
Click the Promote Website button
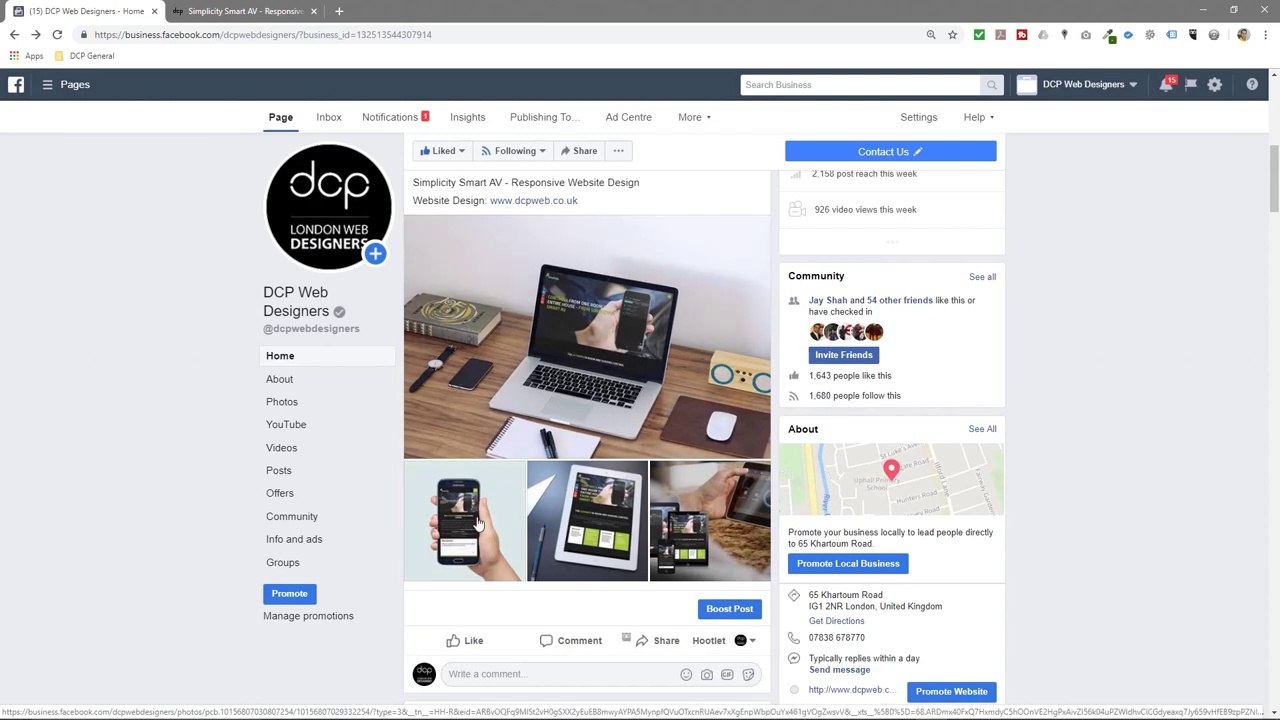point(951,692)
